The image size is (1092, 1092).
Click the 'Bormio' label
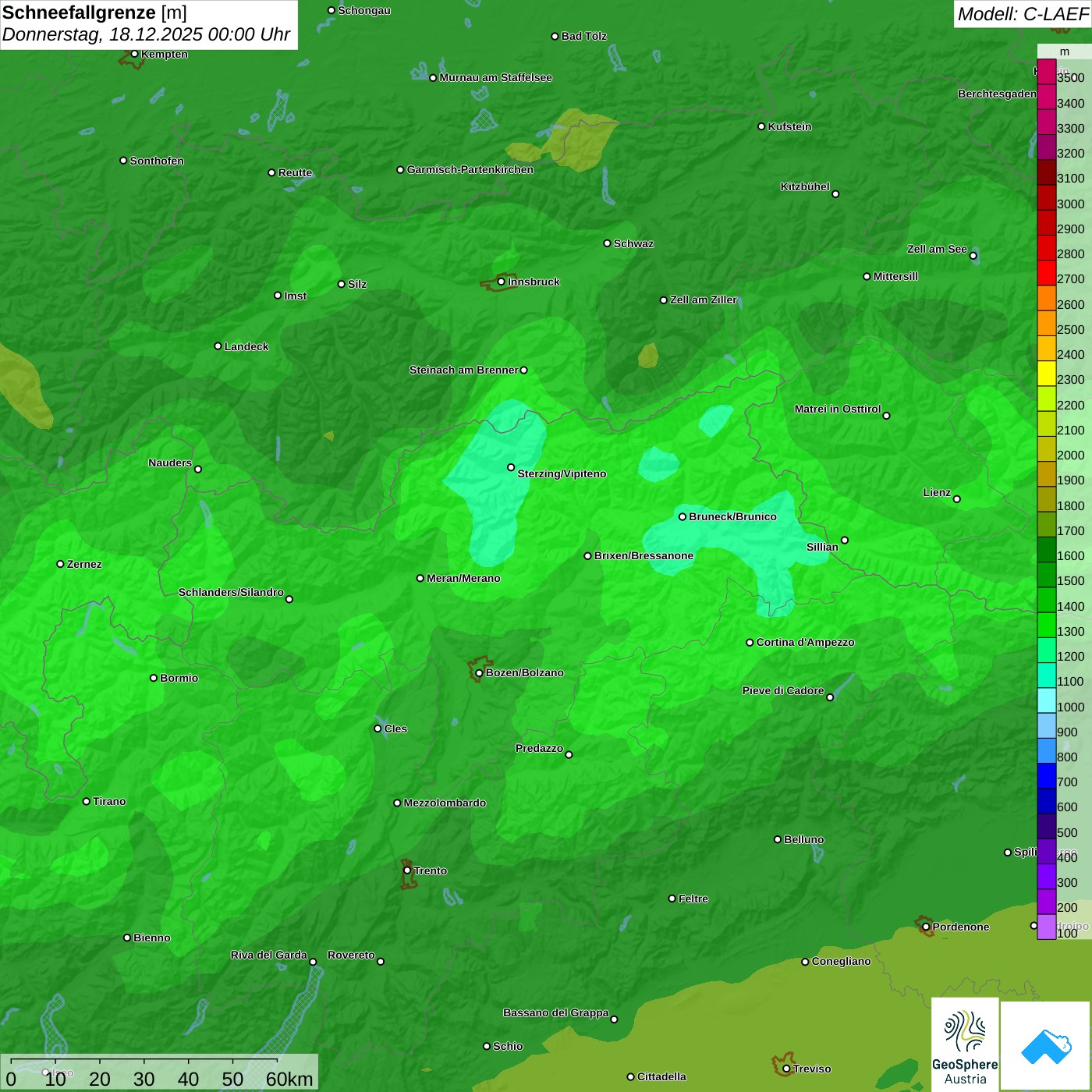[x=179, y=678]
